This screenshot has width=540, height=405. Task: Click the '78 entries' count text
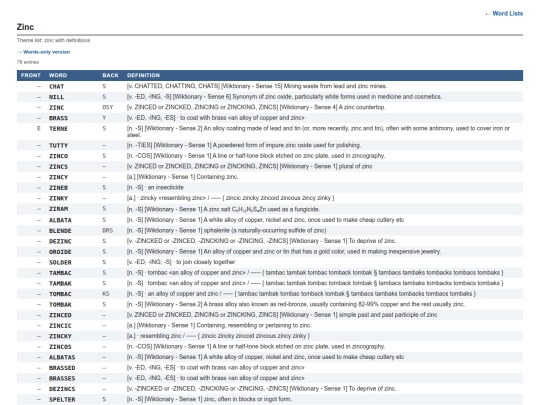click(28, 62)
